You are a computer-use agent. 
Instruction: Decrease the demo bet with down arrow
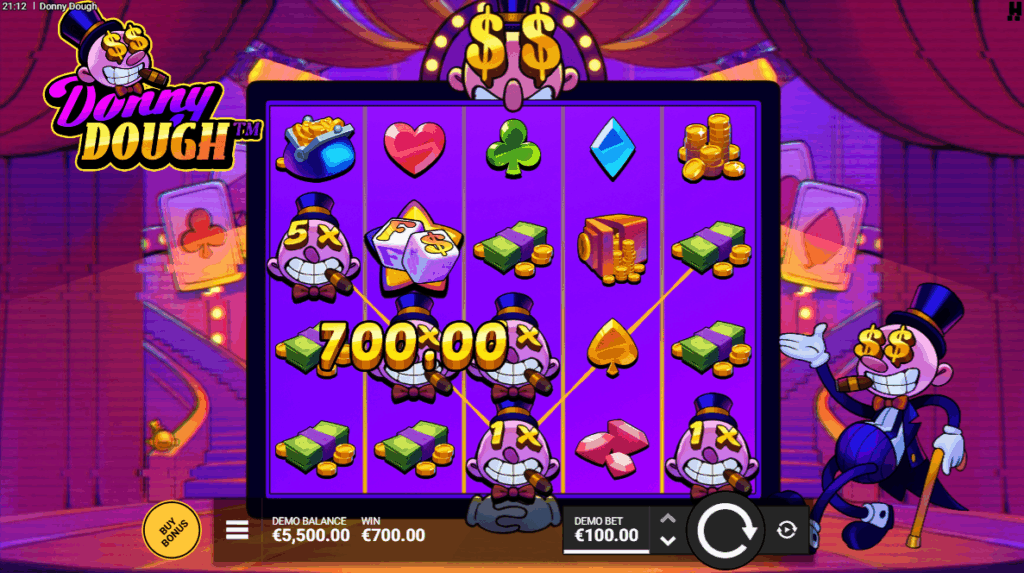pyautogui.click(x=667, y=540)
